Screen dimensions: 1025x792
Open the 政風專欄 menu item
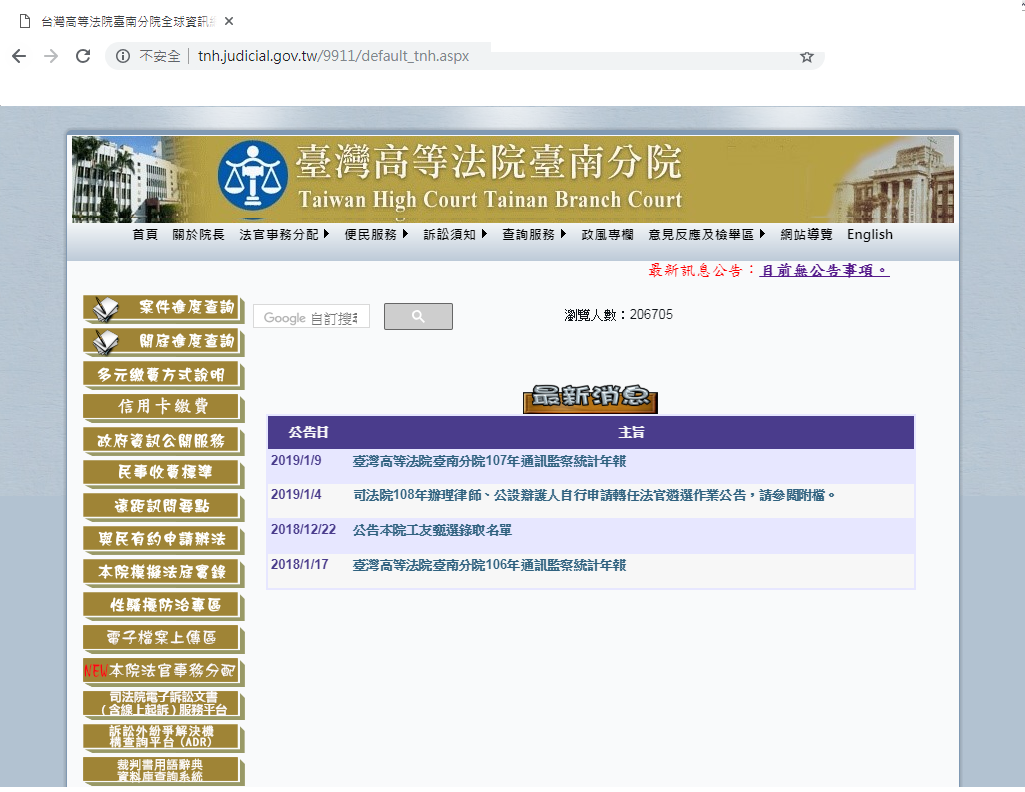coord(607,235)
